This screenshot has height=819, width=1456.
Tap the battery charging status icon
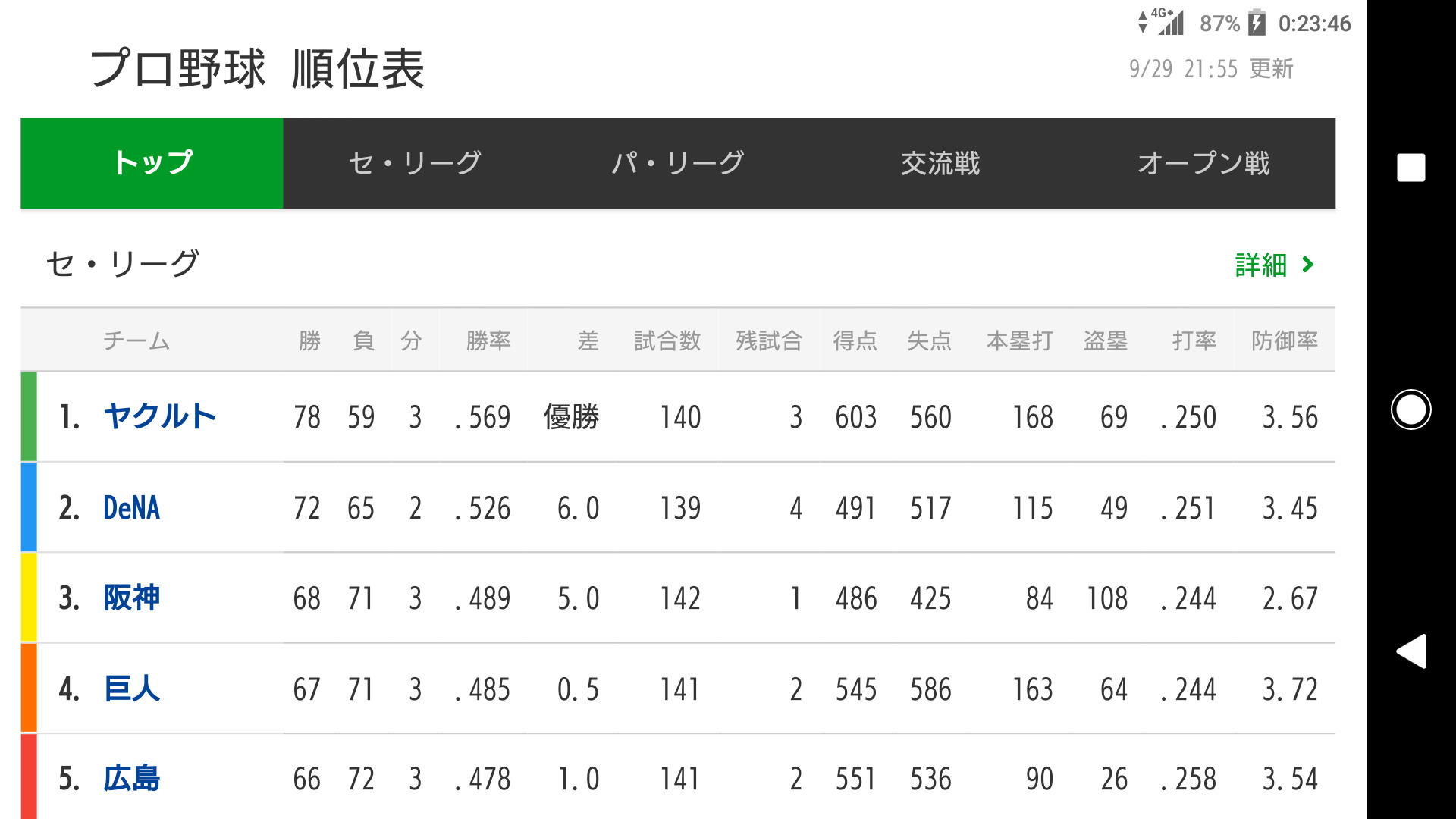click(x=1257, y=23)
